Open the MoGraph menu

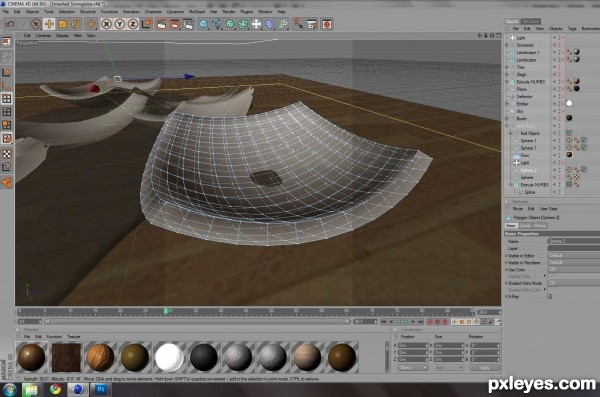[197, 12]
